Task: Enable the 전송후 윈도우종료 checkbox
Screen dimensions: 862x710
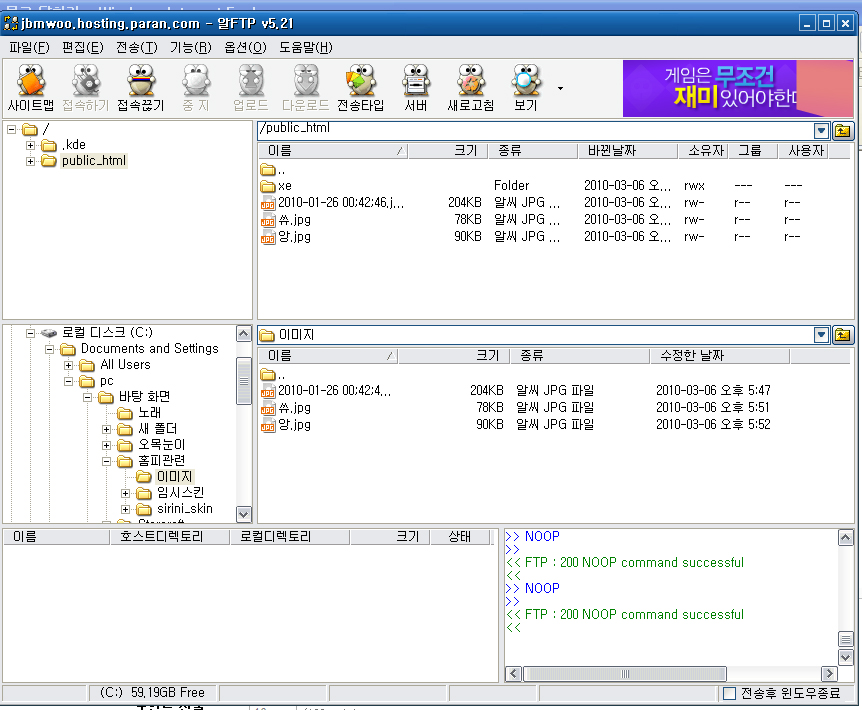Action: pos(730,693)
